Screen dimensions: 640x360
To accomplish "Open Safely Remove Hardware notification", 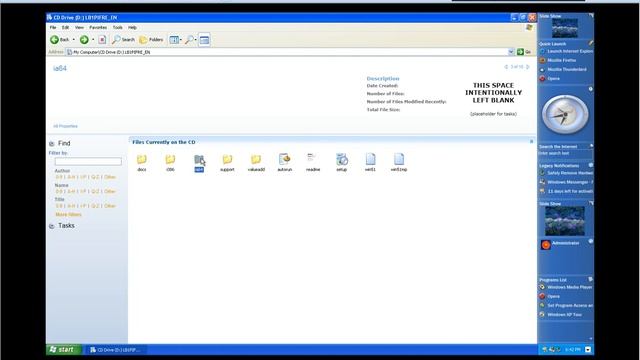I will pyautogui.click(x=566, y=173).
